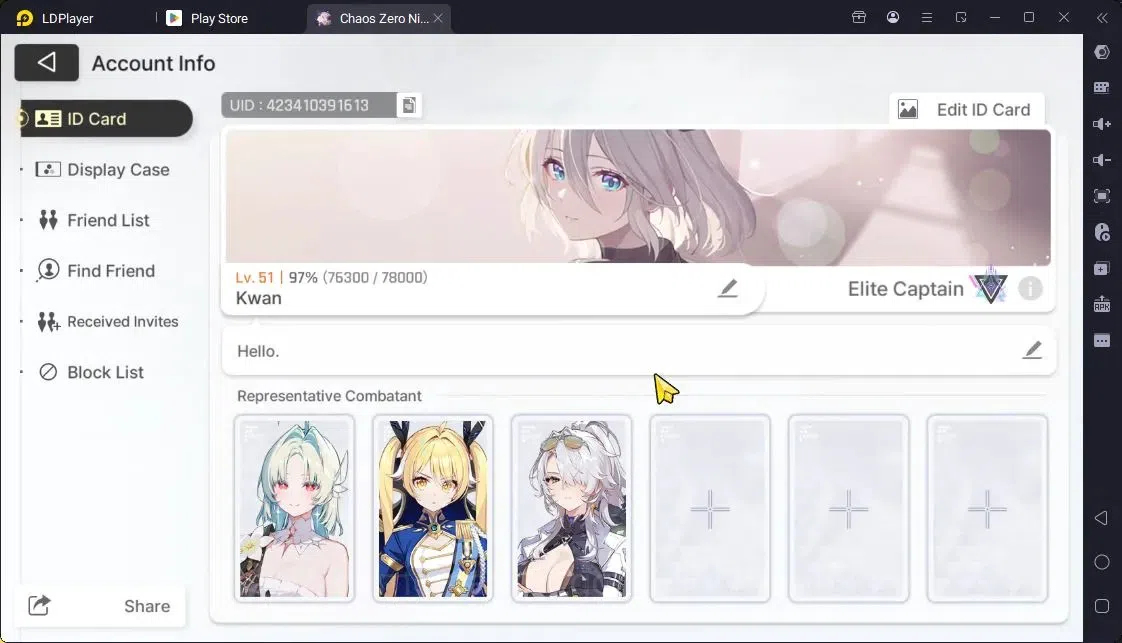Open keyboard mapping tool

(1102, 87)
